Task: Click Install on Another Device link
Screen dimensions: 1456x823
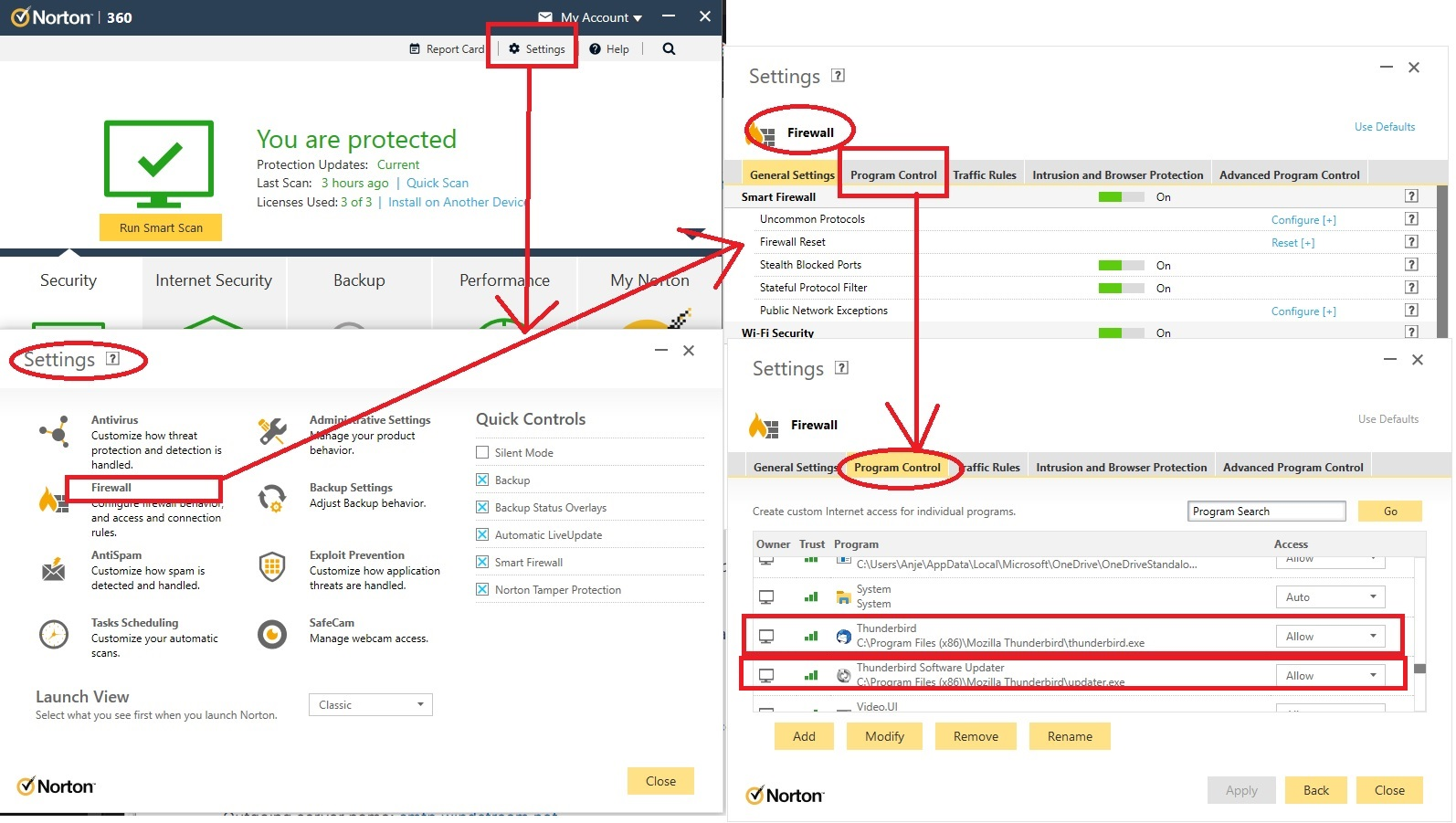Action: click(x=458, y=203)
